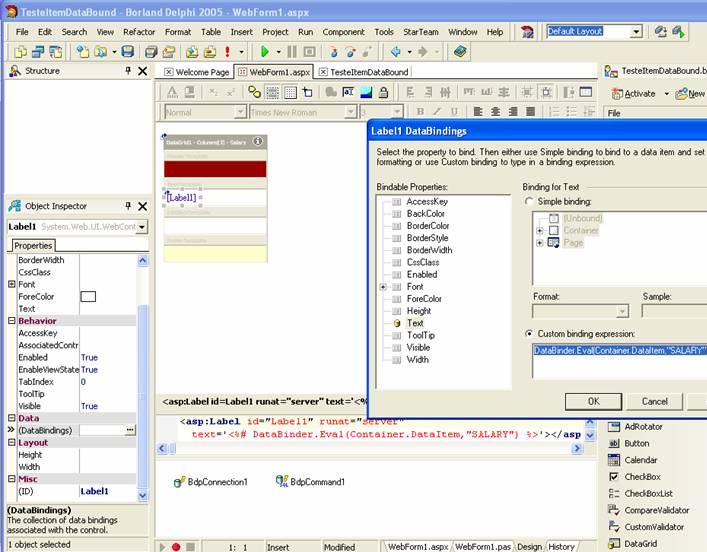The image size is (707, 552).
Task: Click the ForeColor white swatch
Action: click(x=88, y=296)
